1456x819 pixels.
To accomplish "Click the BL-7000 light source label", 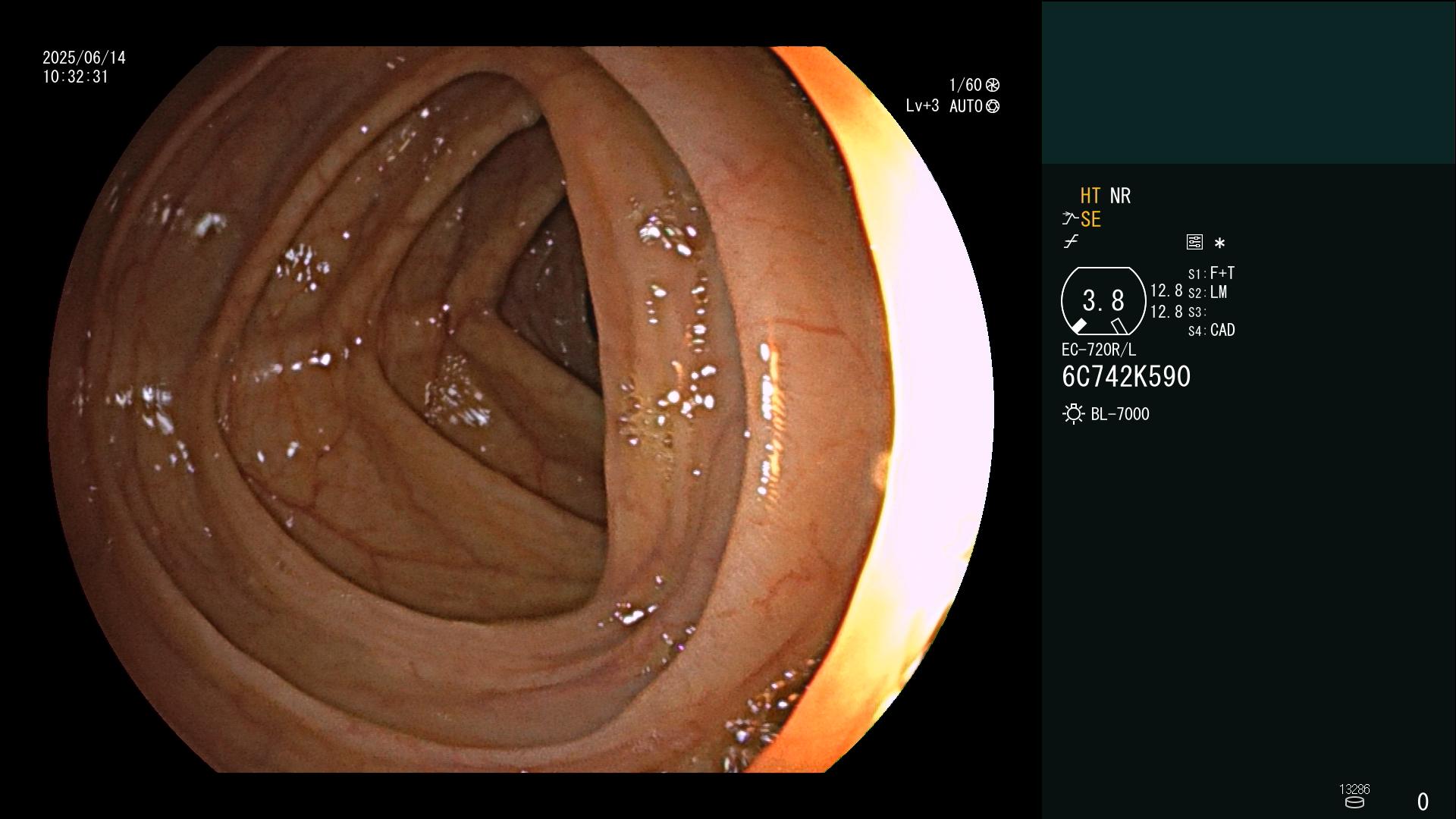I will coord(1120,414).
